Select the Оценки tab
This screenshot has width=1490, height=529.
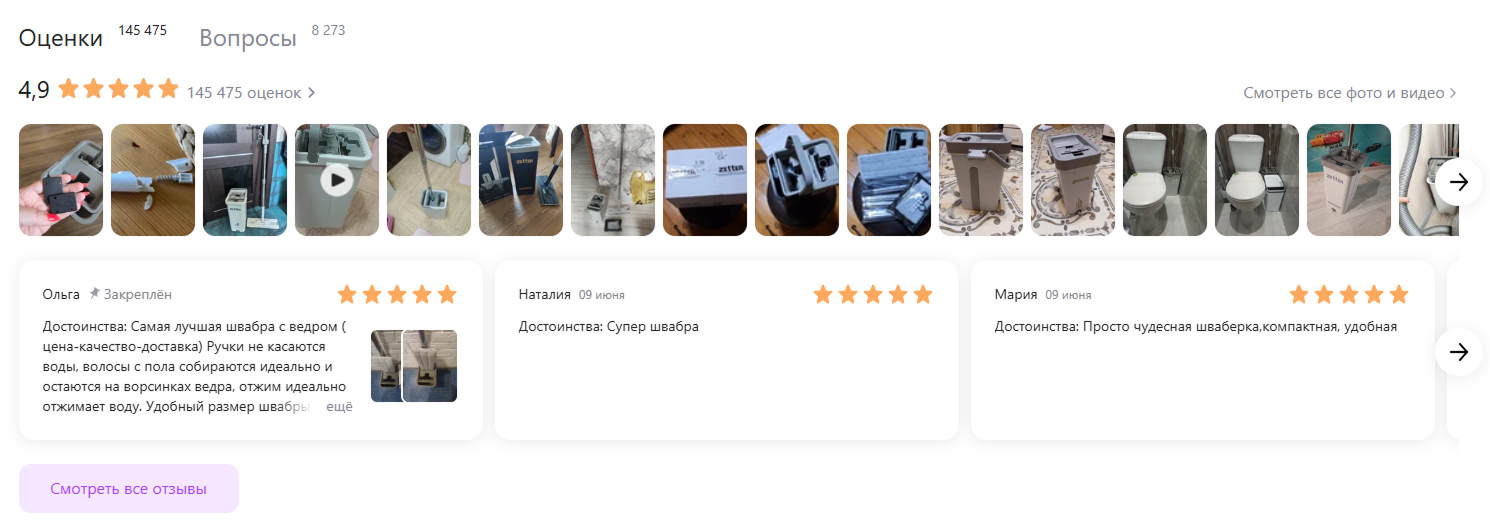coord(60,39)
